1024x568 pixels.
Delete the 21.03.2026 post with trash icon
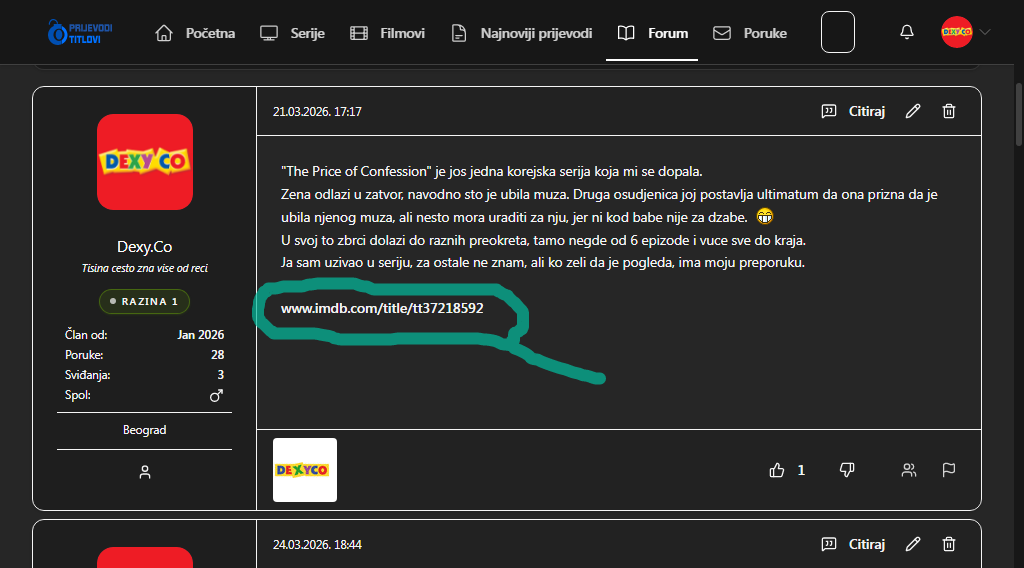coord(949,112)
